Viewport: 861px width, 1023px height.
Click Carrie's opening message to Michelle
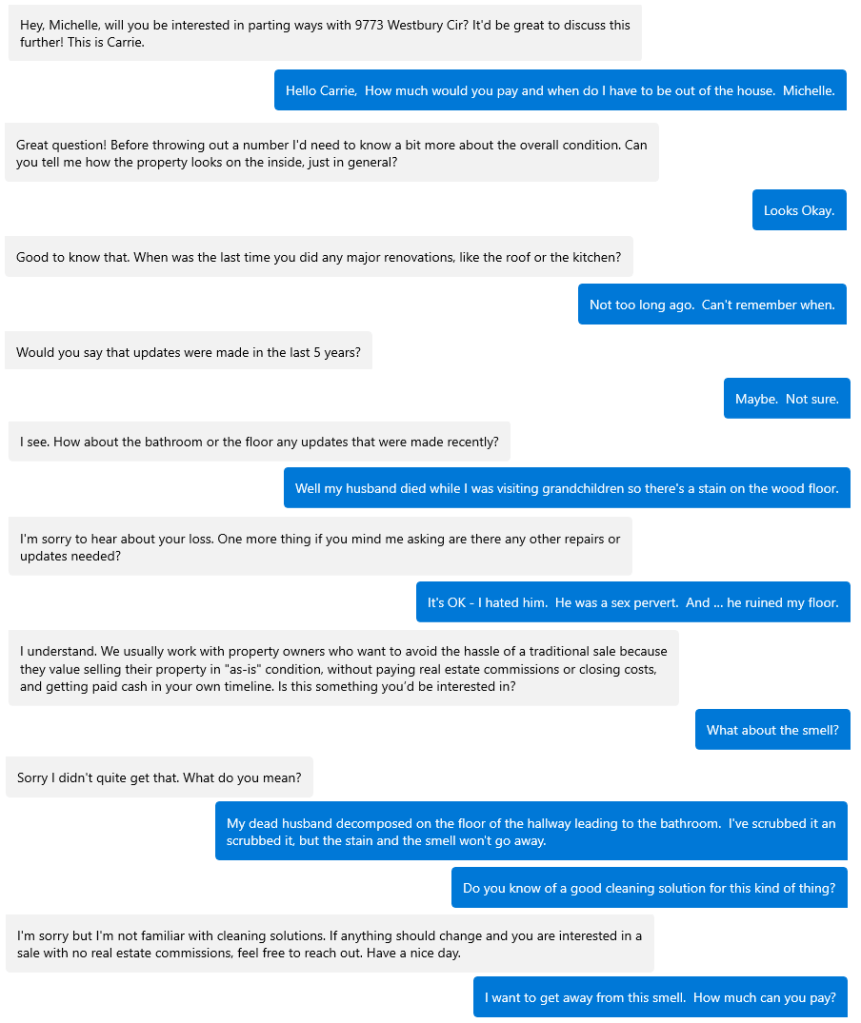[324, 33]
